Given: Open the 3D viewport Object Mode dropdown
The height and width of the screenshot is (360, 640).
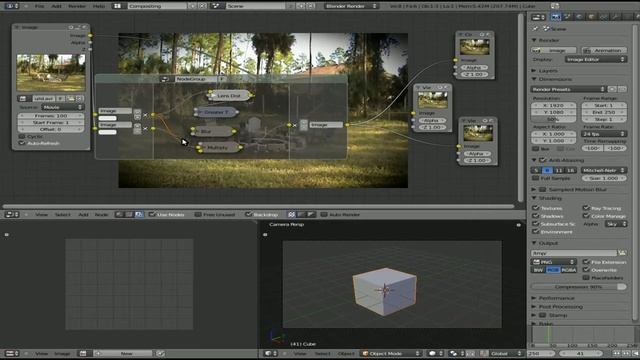Looking at the screenshot, I should 391,353.
